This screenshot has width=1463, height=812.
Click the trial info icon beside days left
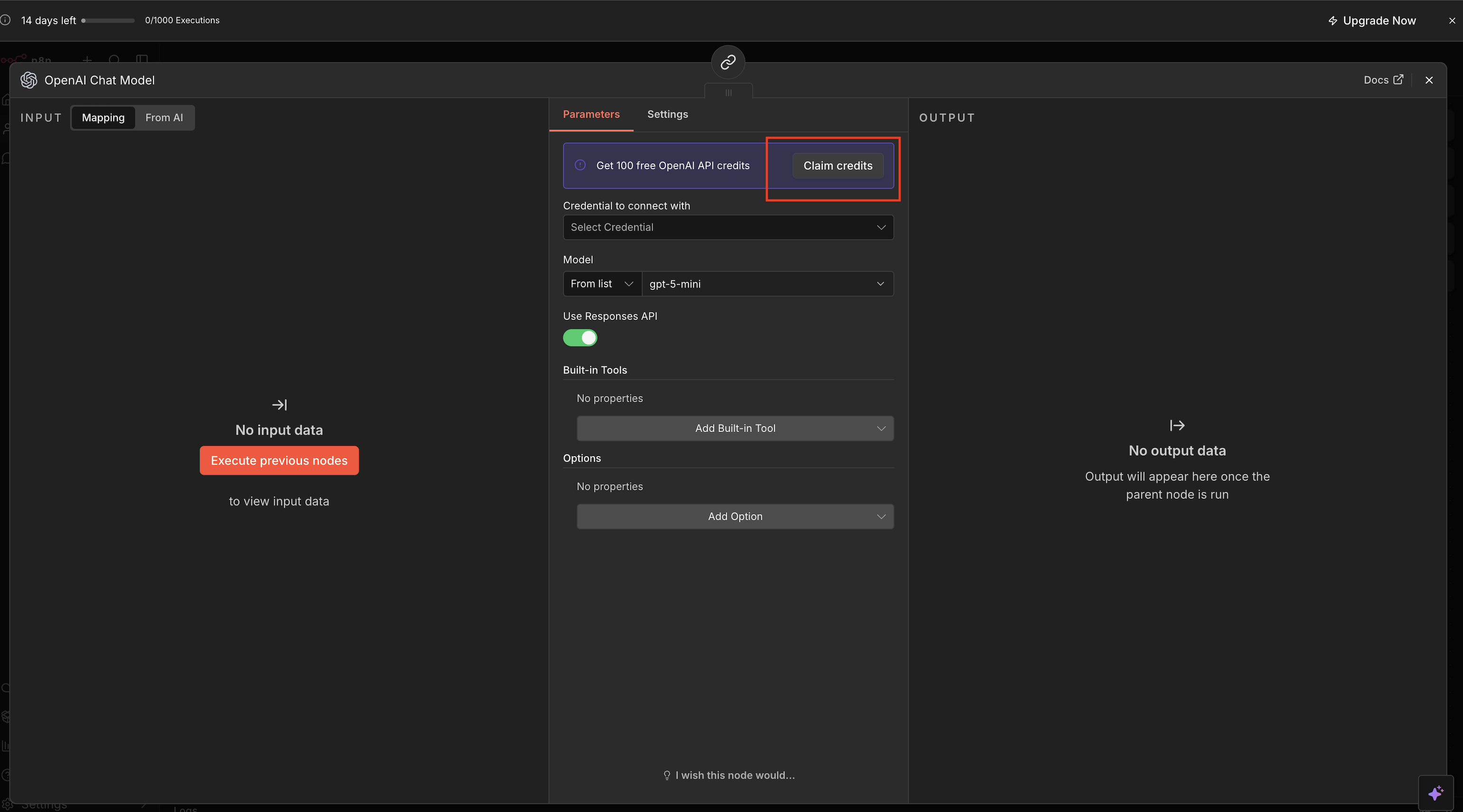[x=6, y=20]
